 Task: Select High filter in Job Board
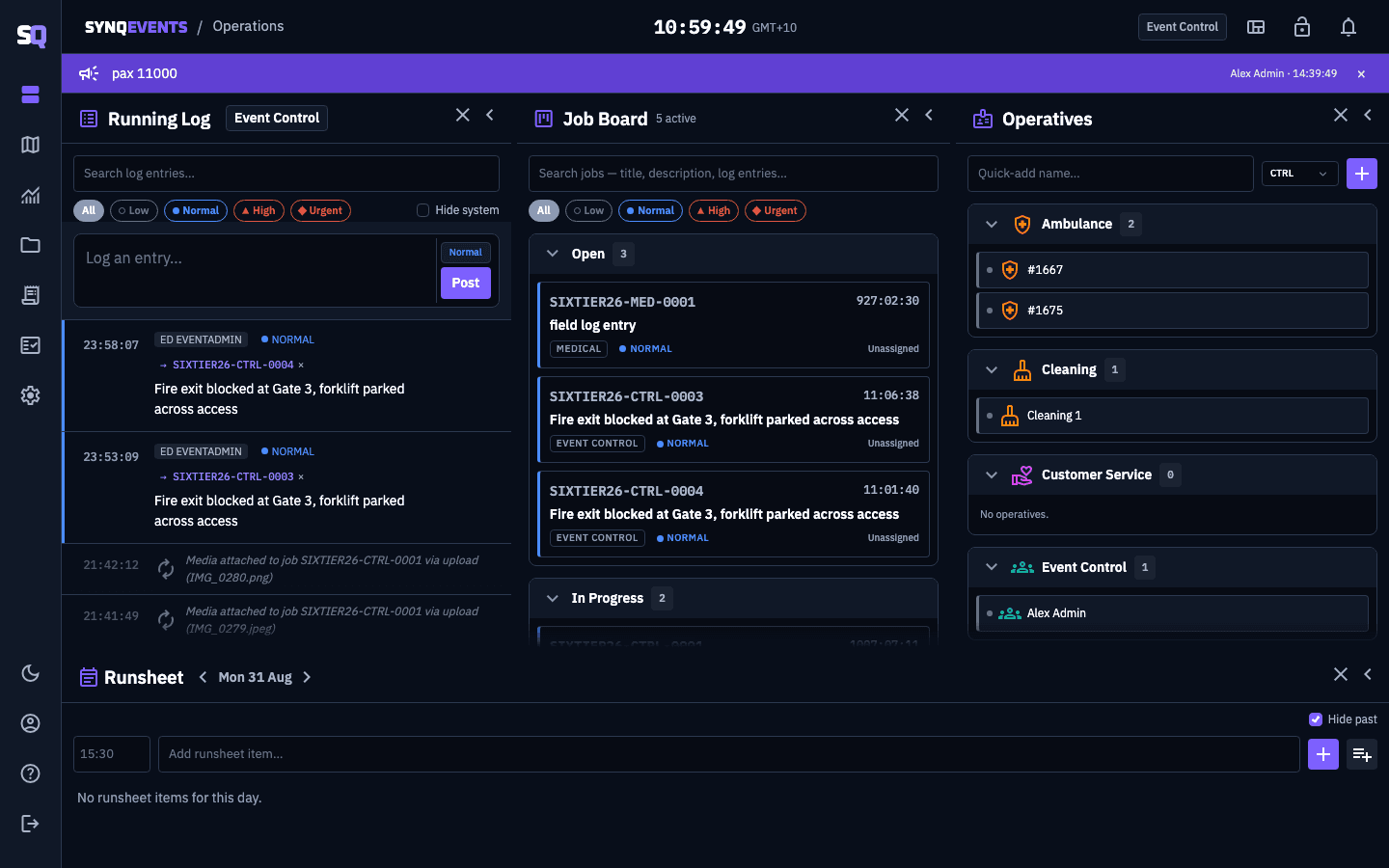[x=714, y=210]
